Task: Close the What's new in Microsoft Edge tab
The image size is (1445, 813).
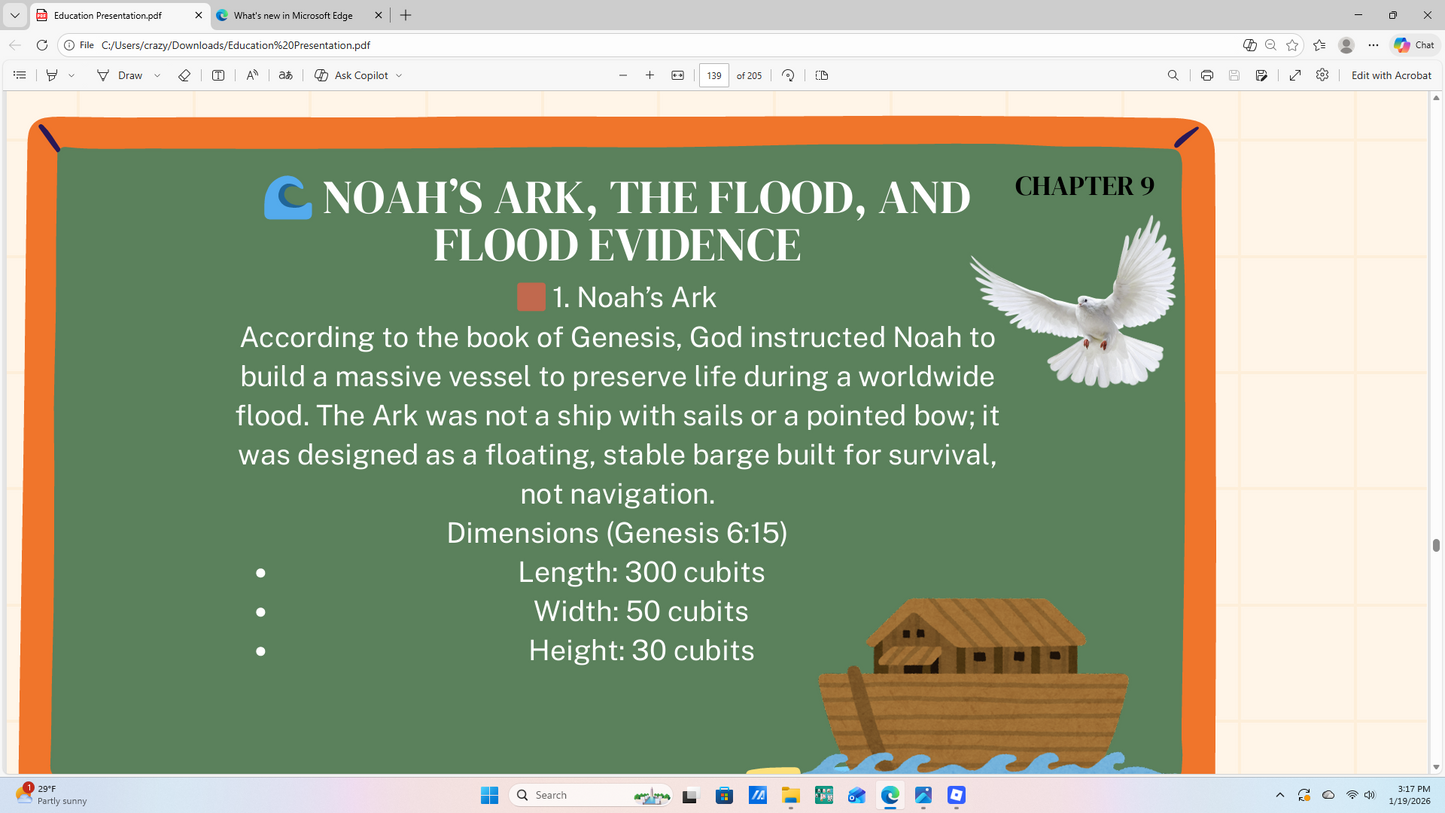Action: click(x=378, y=16)
